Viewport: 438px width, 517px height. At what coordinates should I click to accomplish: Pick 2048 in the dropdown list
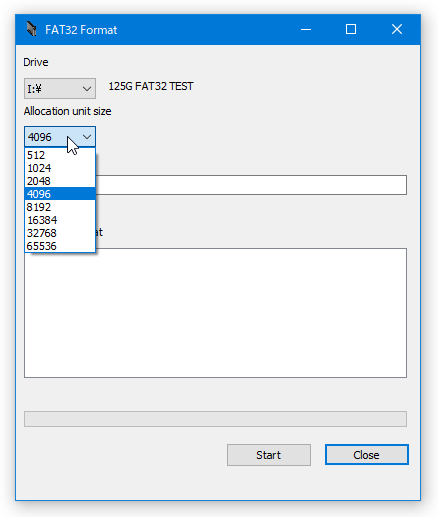coord(60,181)
